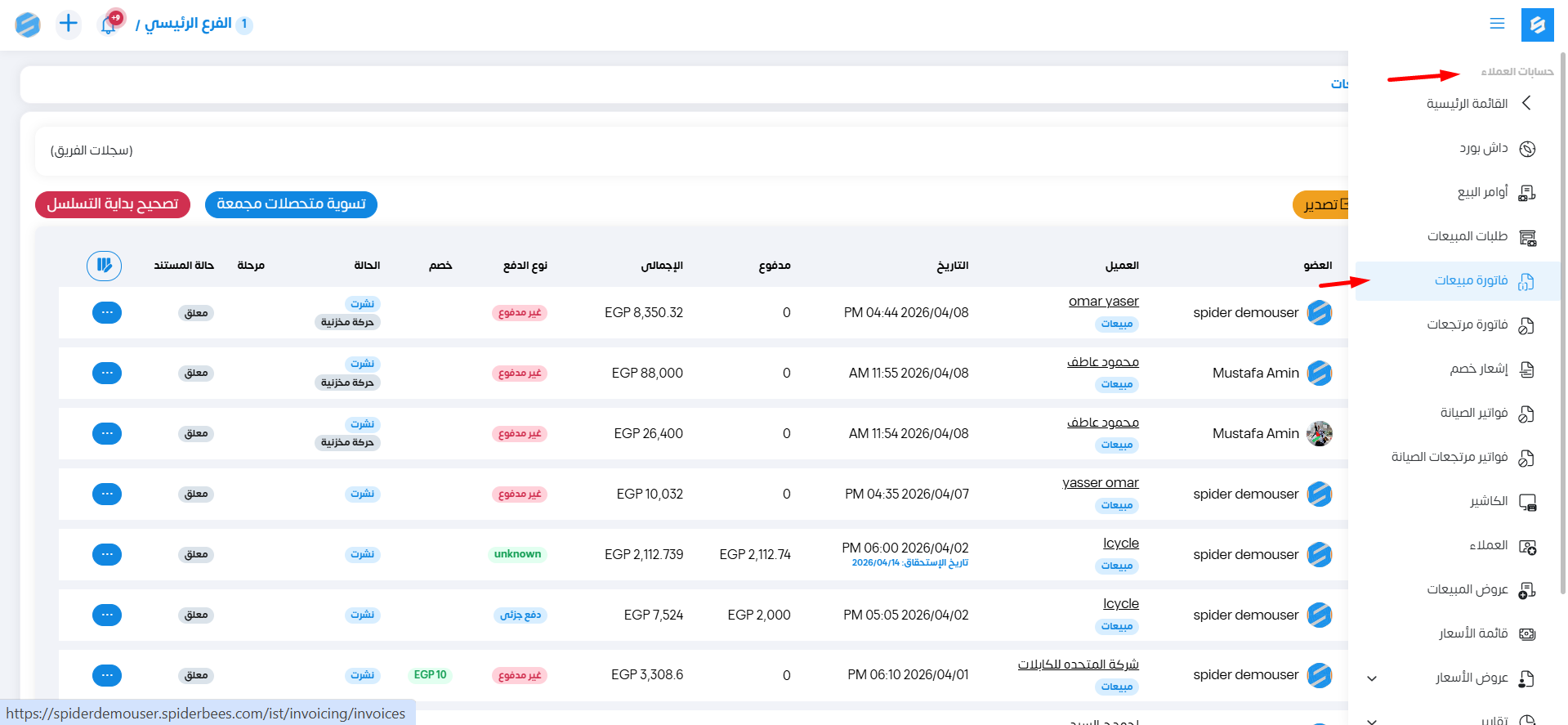Image resolution: width=1568 pixels, height=725 pixels.
Task: Expand the عروض الأسعار sidebar chevron
Action: click(1372, 678)
